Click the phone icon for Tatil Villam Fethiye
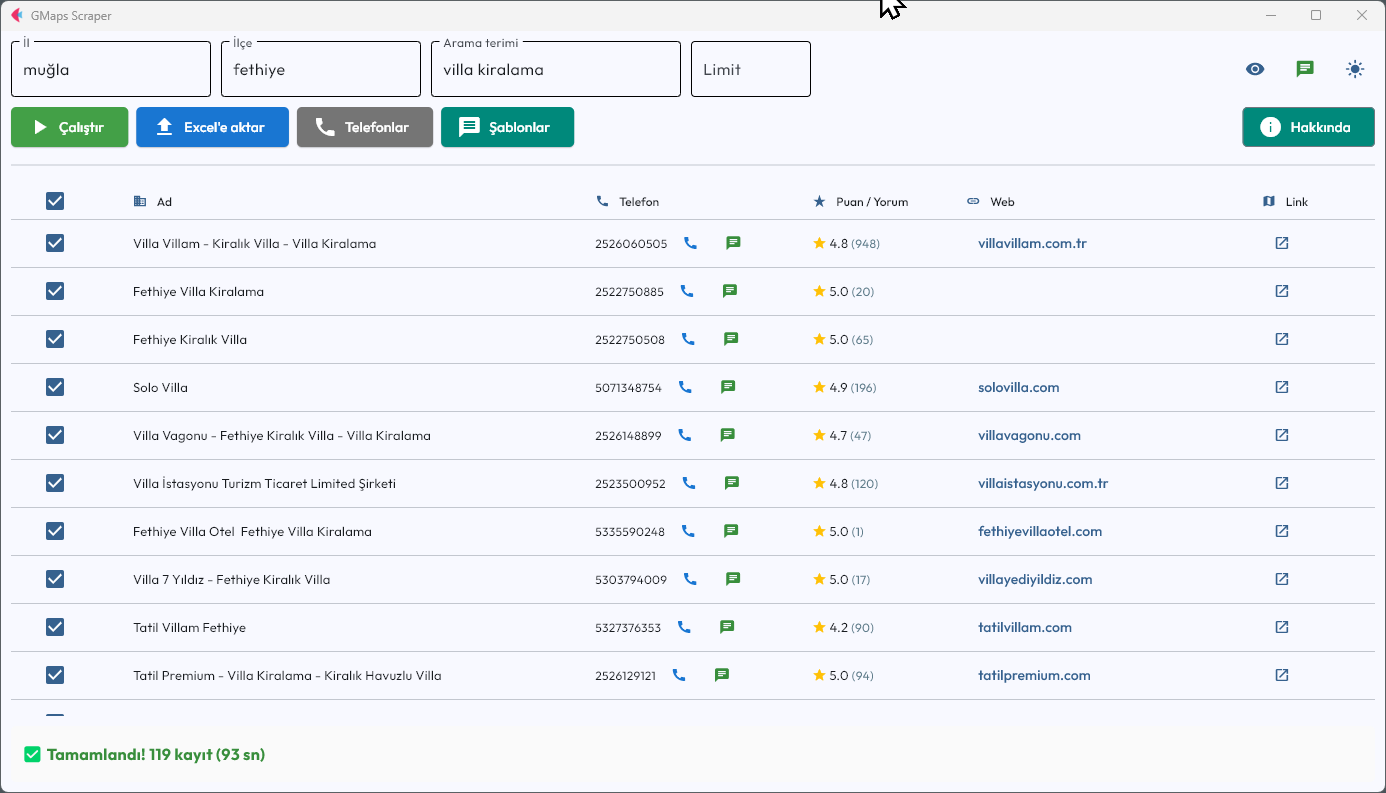Viewport: 1386px width, 793px height. pos(684,627)
